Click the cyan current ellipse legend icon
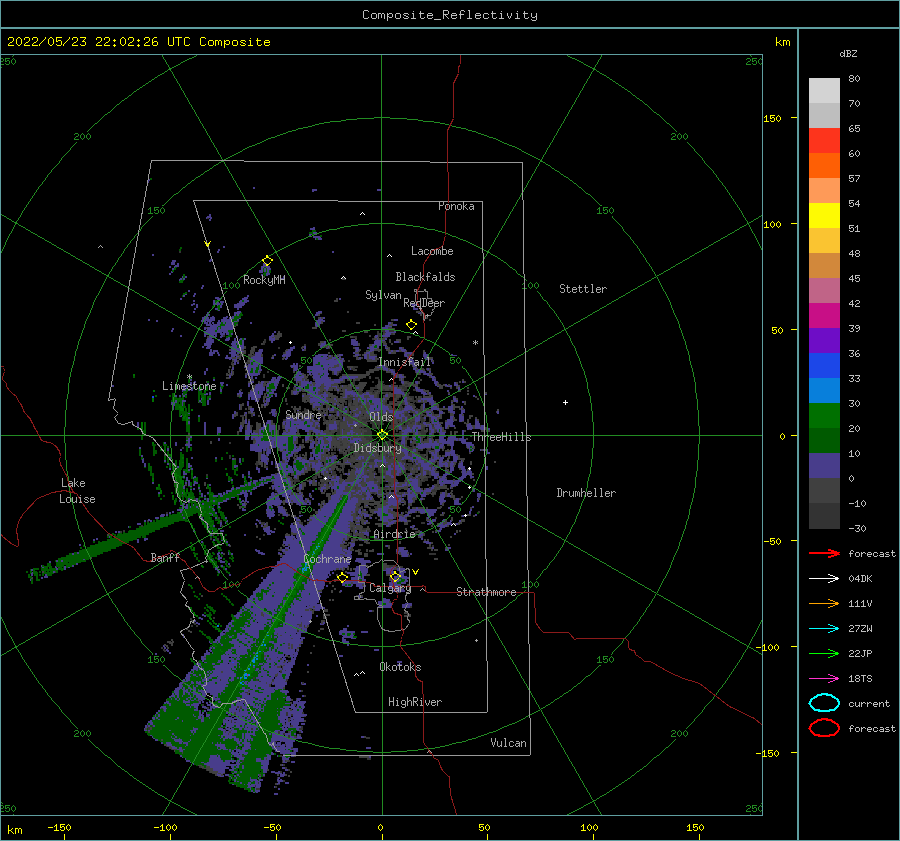900x841 pixels. click(824, 703)
